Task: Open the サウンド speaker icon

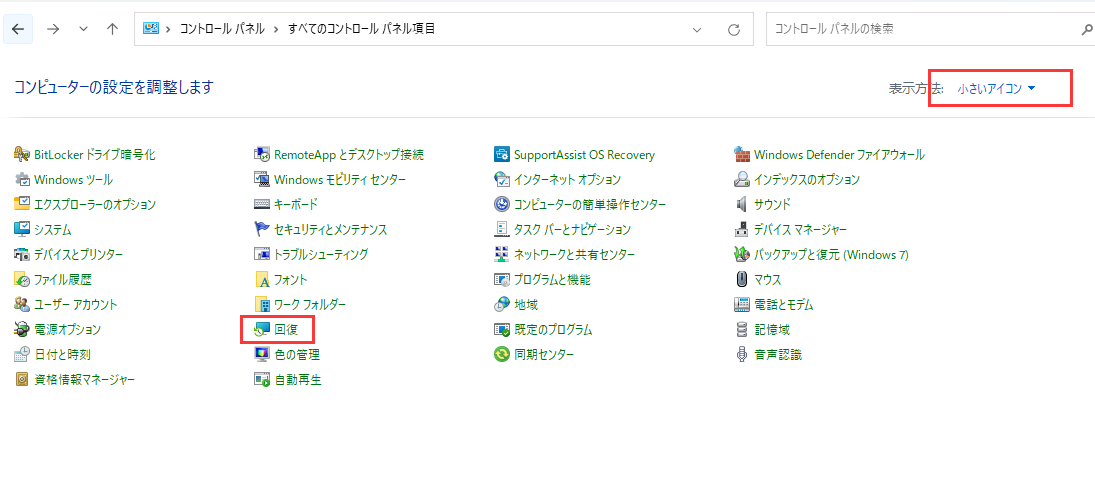Action: pyautogui.click(x=742, y=204)
